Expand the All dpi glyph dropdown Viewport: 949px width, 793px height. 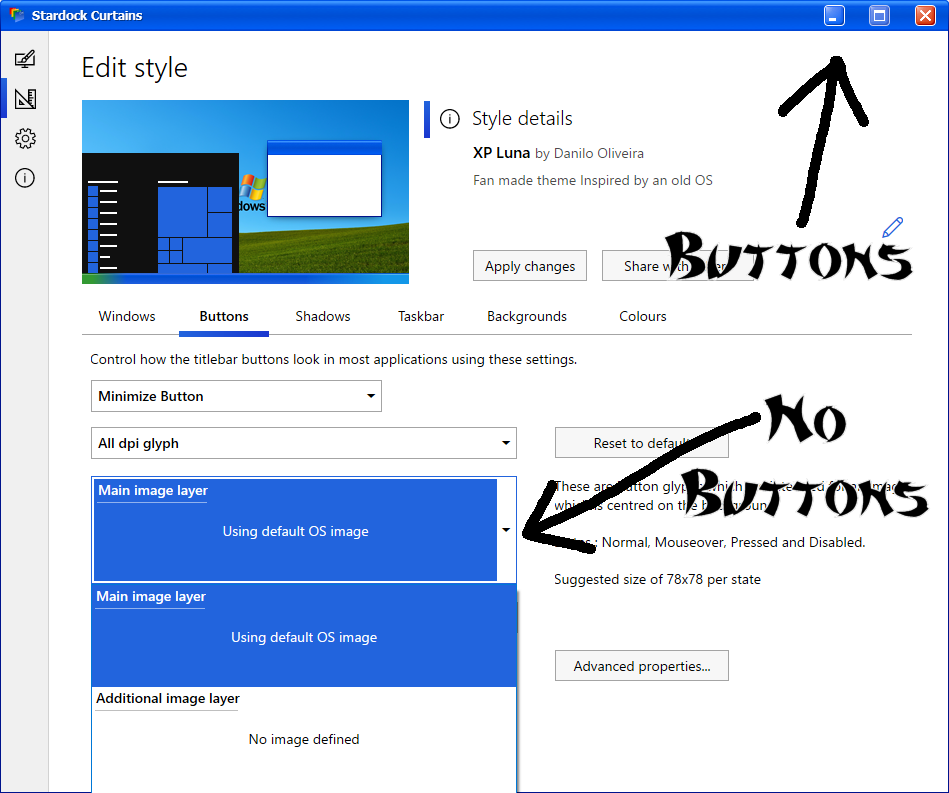click(304, 443)
